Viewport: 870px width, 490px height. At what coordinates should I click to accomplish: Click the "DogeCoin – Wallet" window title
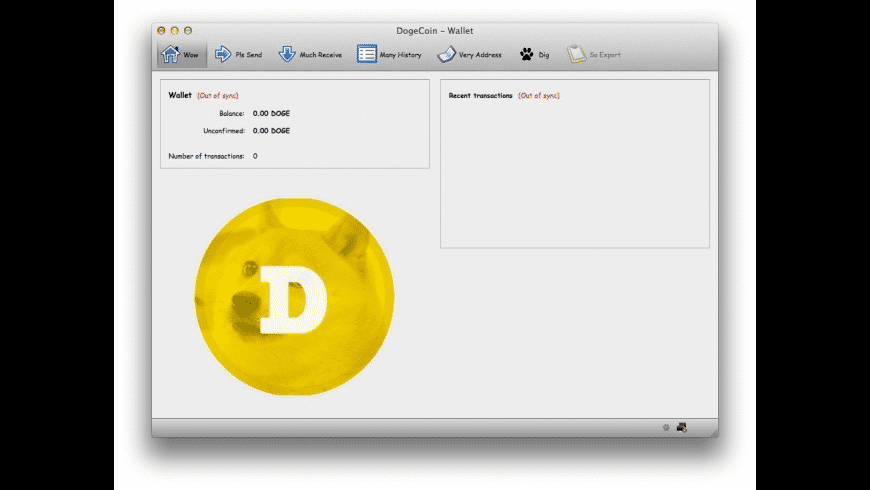coord(434,31)
